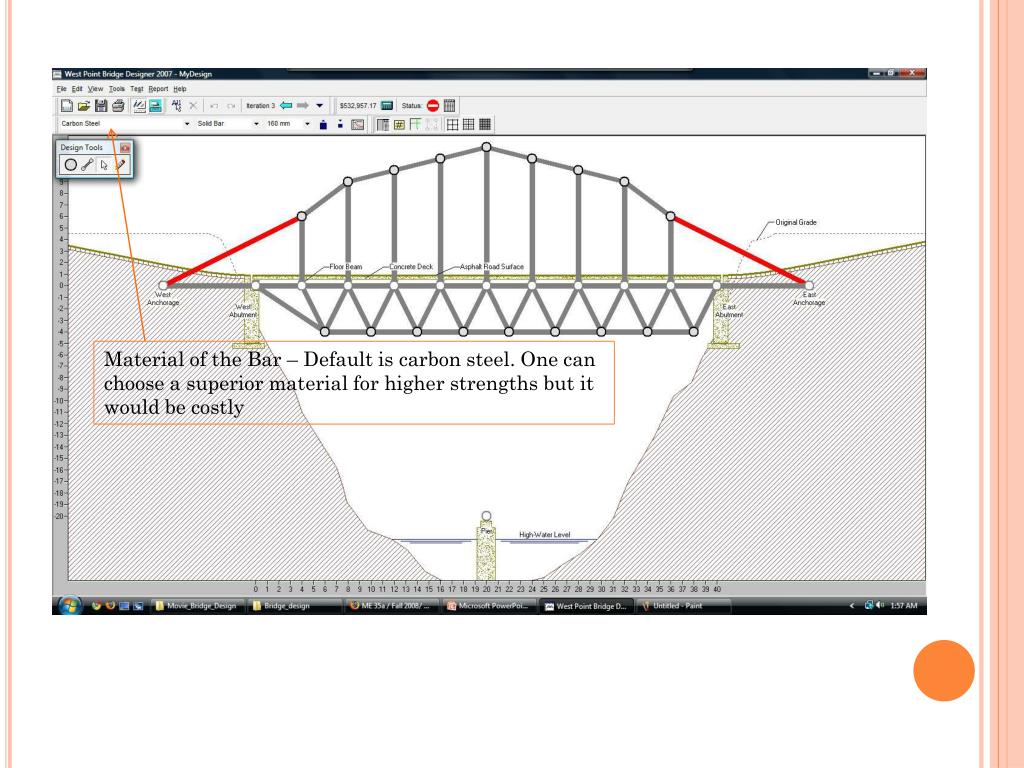Viewport: 1024px width, 768px height.
Task: Click the volume icon in system tray
Action: [x=880, y=605]
